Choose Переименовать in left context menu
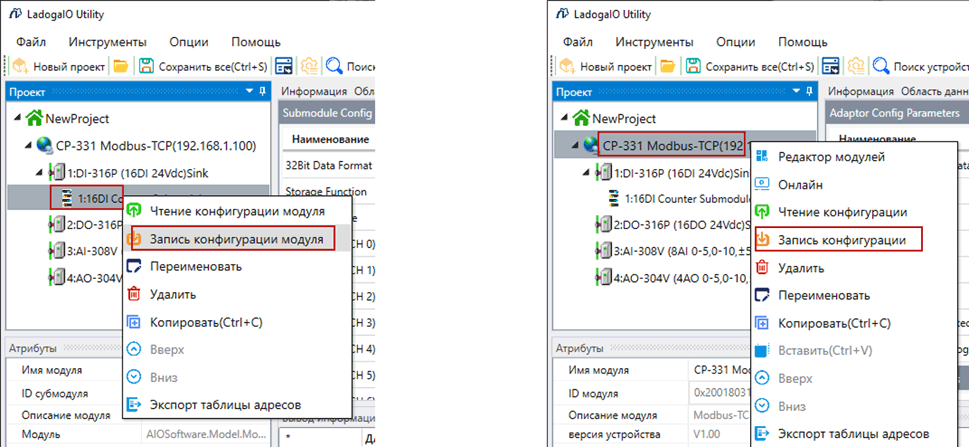969x447 pixels. pos(237,266)
